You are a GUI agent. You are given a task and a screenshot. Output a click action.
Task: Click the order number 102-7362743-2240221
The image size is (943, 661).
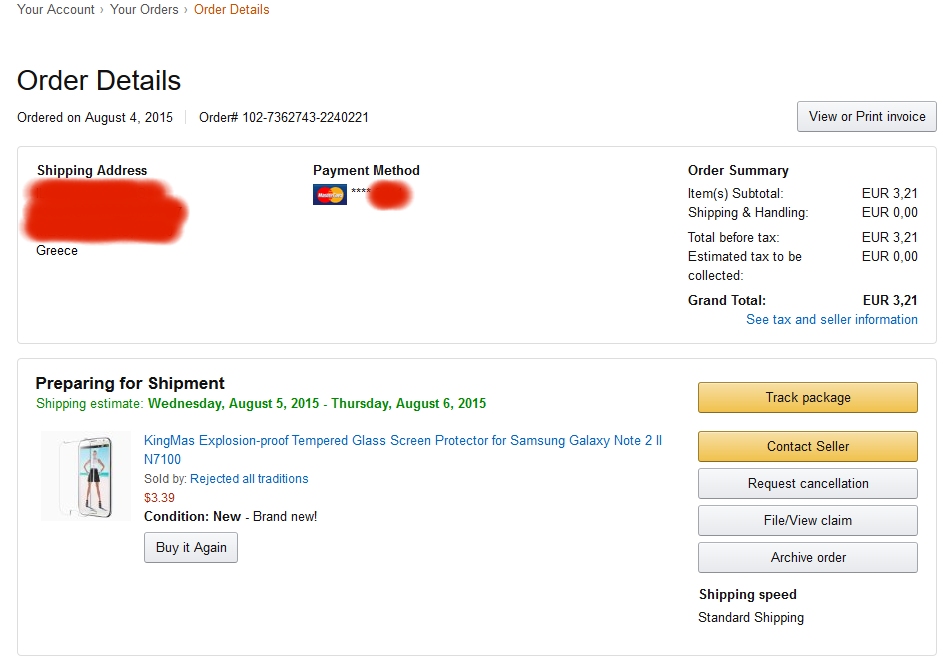[306, 117]
